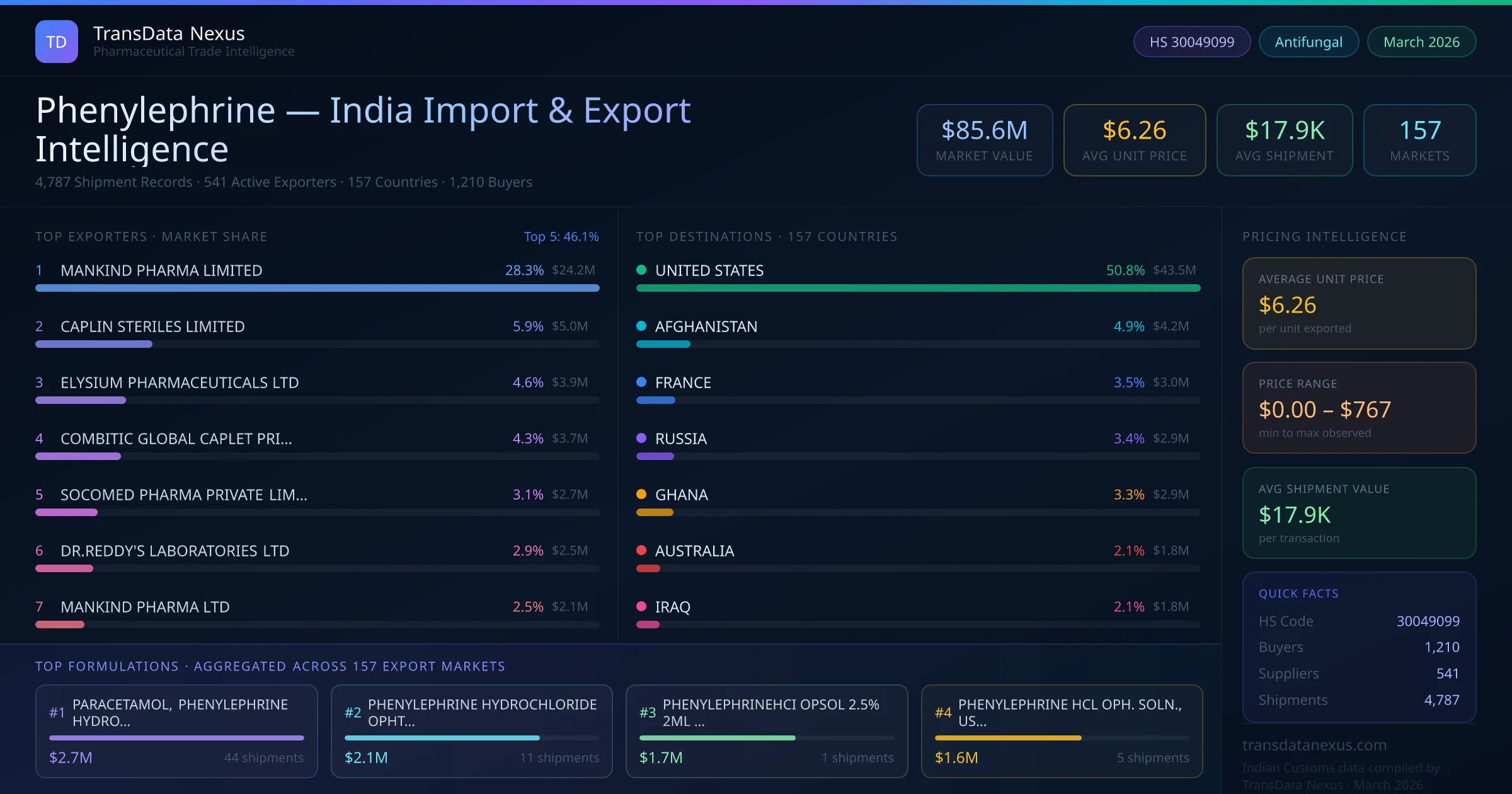Click the red dot beside Australia
Image resolution: width=1512 pixels, height=794 pixels.
pyautogui.click(x=641, y=550)
